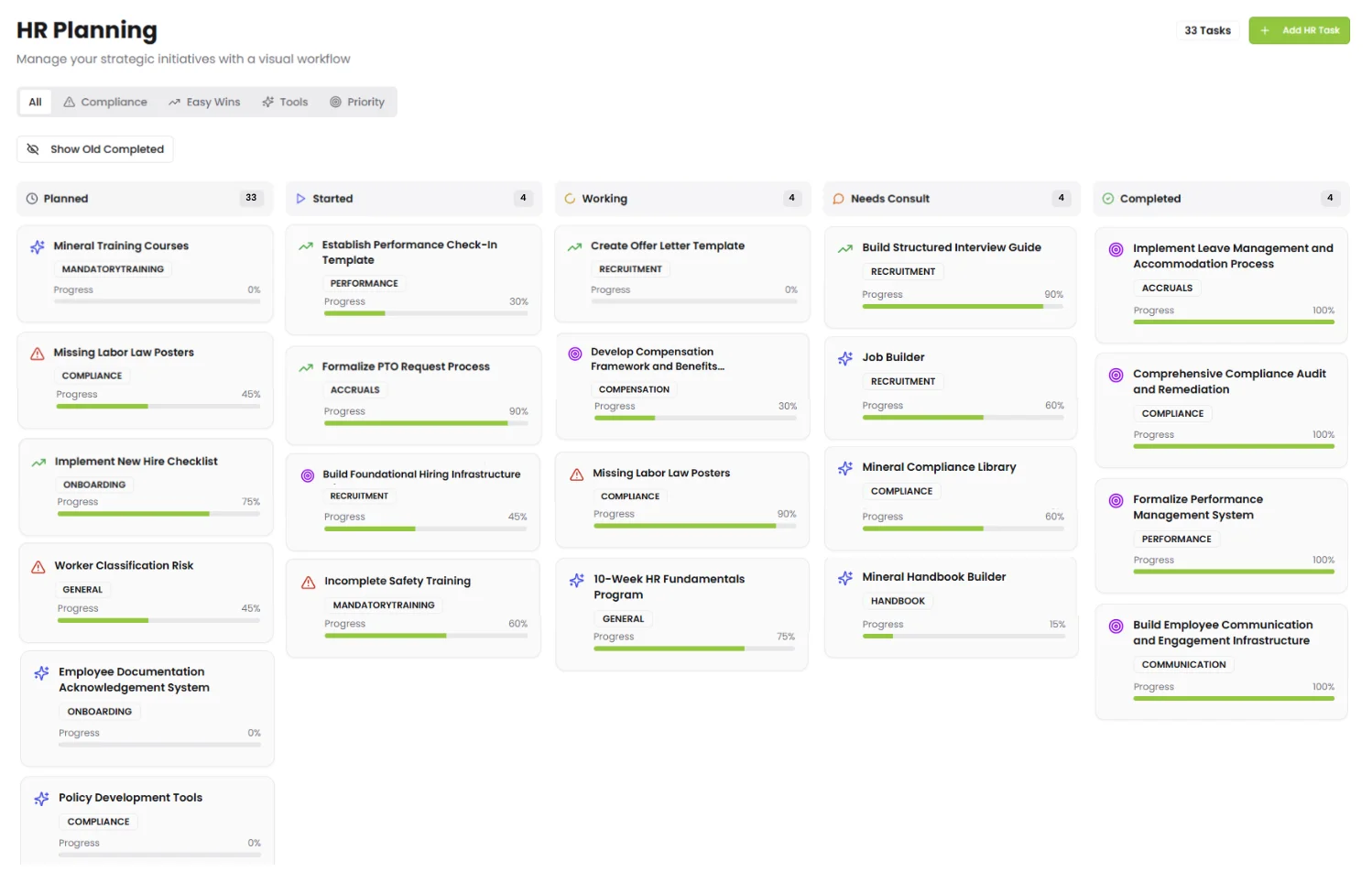Click target icon on Develop Compensation Framework card
Viewport: 1372px width, 872px height.
point(575,354)
